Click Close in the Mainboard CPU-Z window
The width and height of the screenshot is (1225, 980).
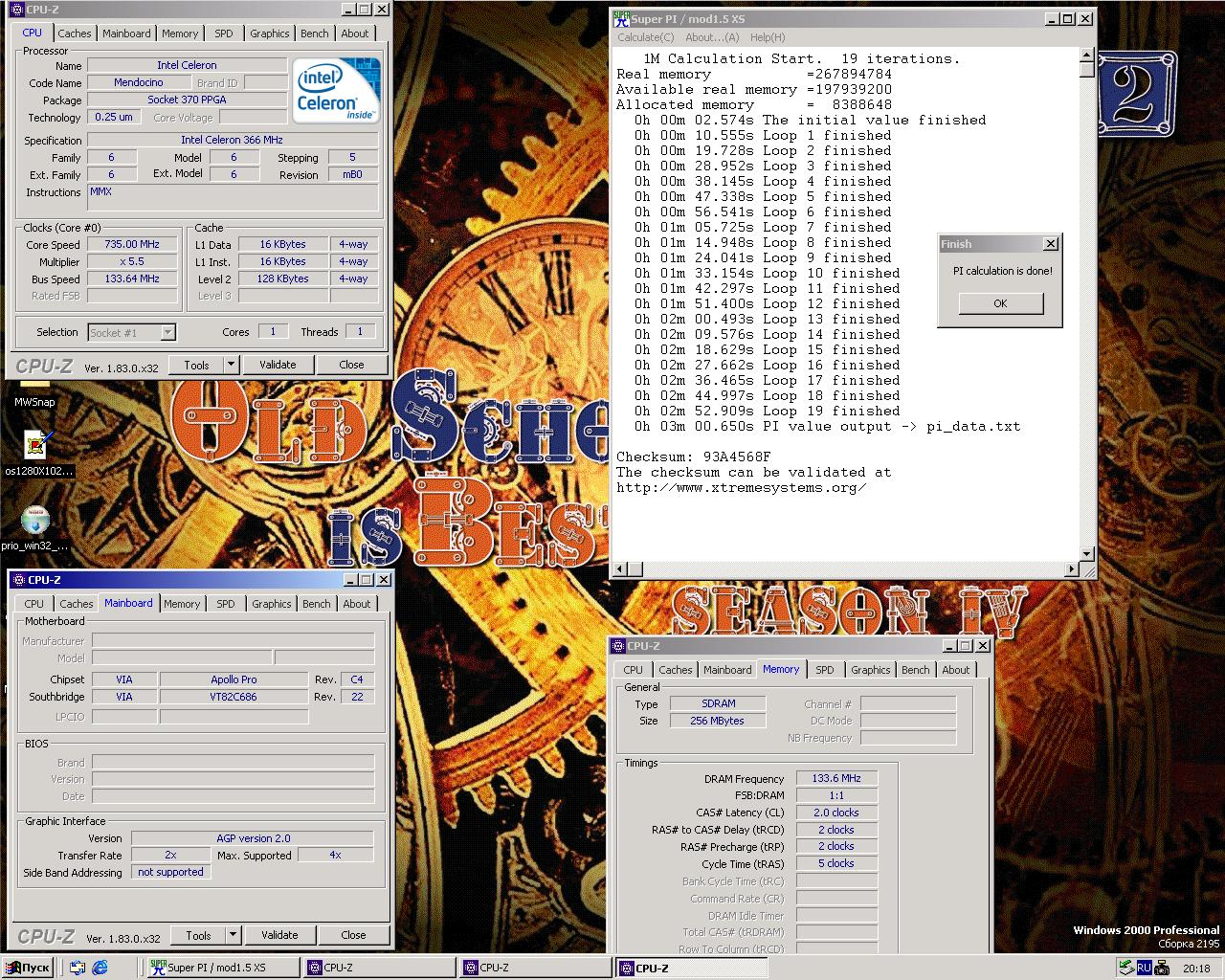(x=353, y=935)
